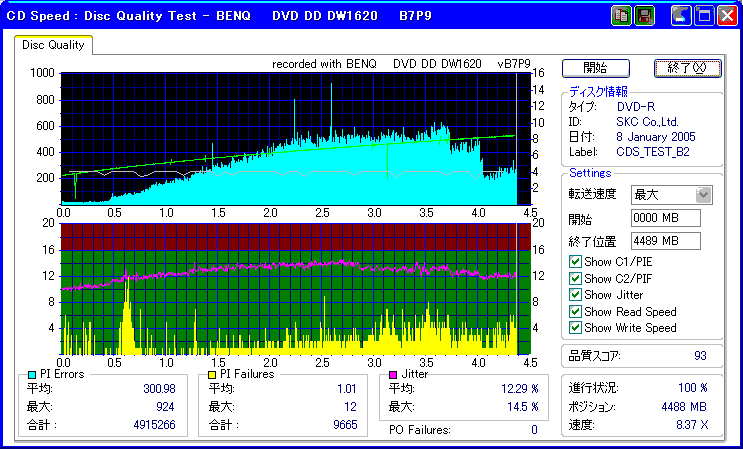Viewport: 743px width, 449px height.
Task: Click the PI Errors total 4915266
Action: (x=154, y=425)
